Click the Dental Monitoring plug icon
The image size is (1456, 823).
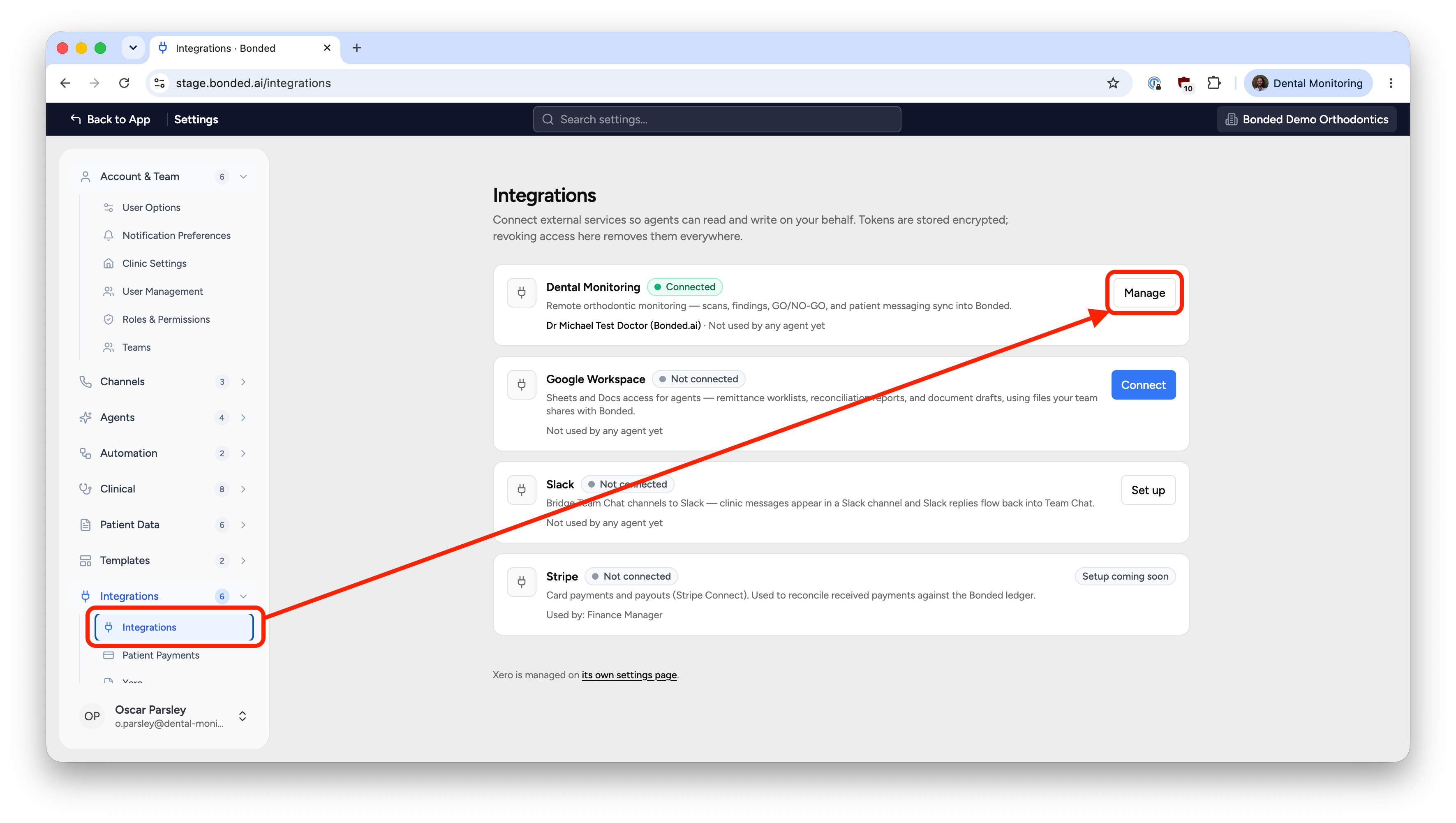[521, 293]
